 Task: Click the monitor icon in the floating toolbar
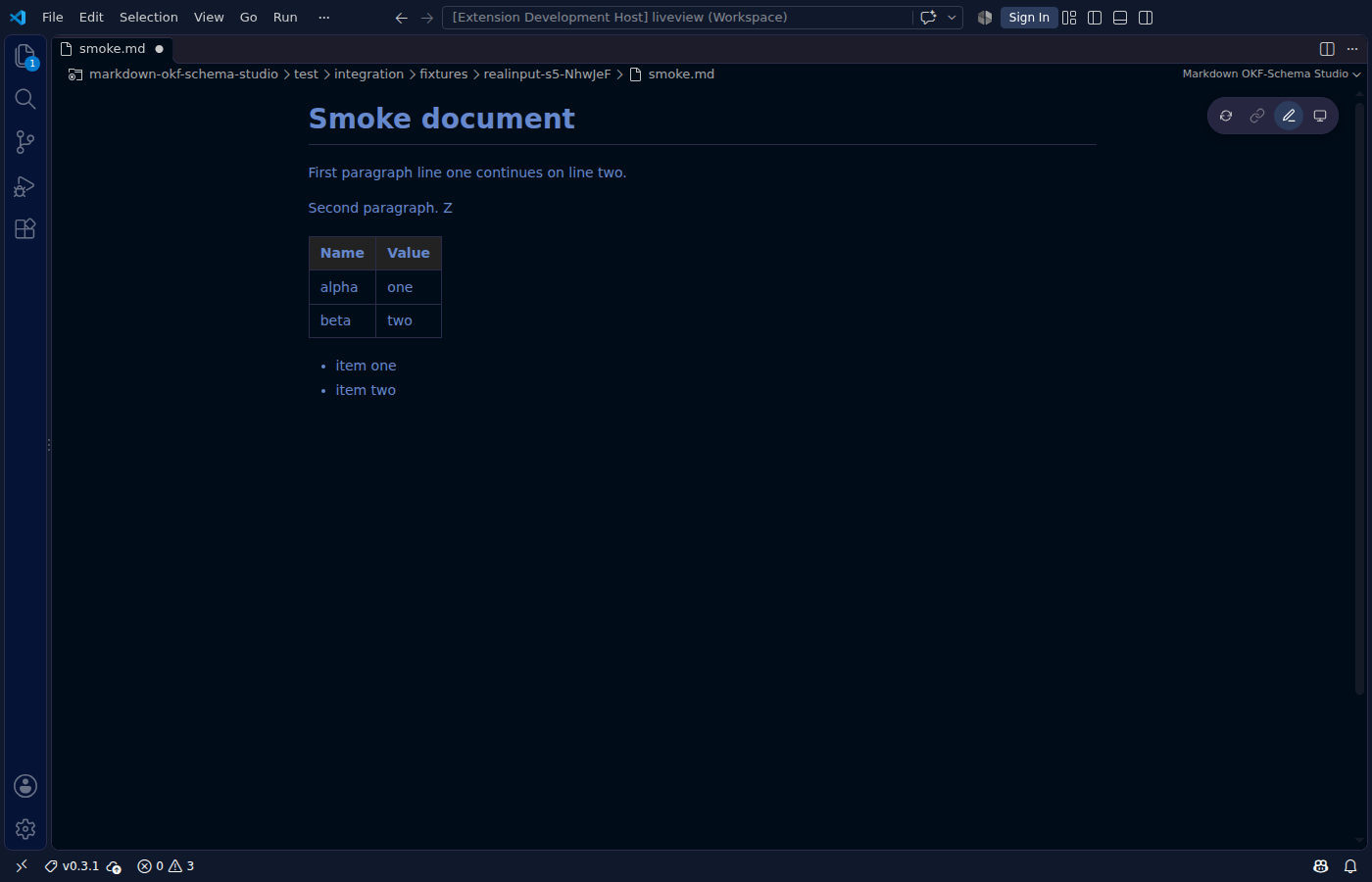click(x=1320, y=116)
